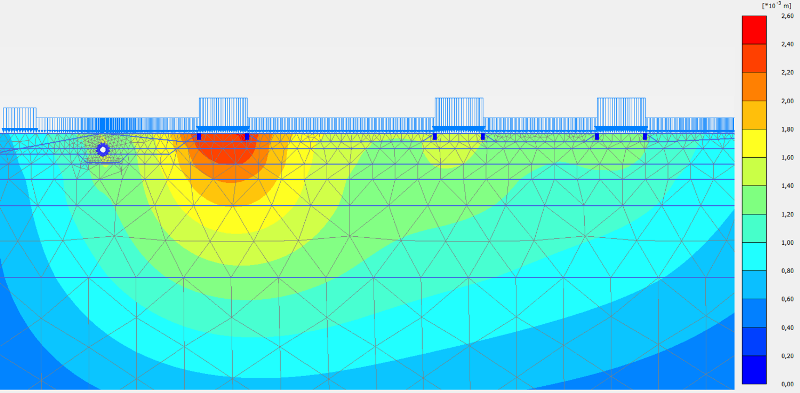Select the brightest red legend swatch at top
The height and width of the screenshot is (393, 800).
(754, 30)
